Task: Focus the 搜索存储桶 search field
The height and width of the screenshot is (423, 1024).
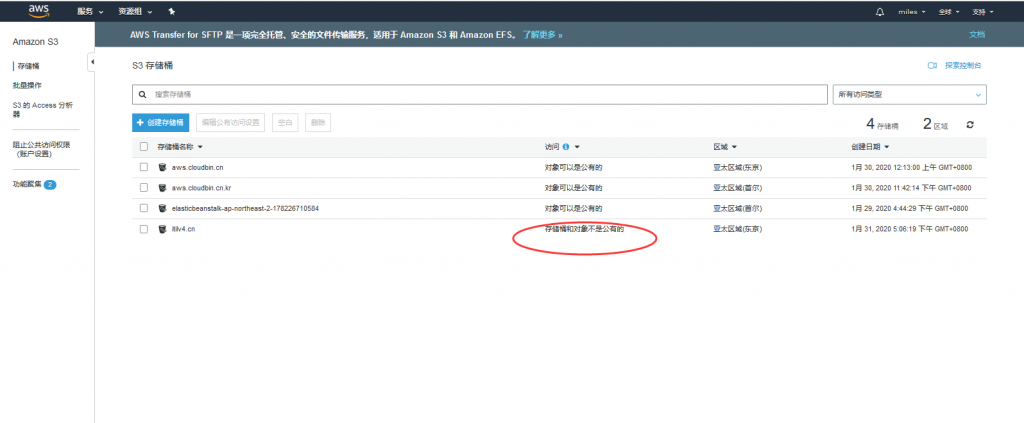Action: pos(480,95)
